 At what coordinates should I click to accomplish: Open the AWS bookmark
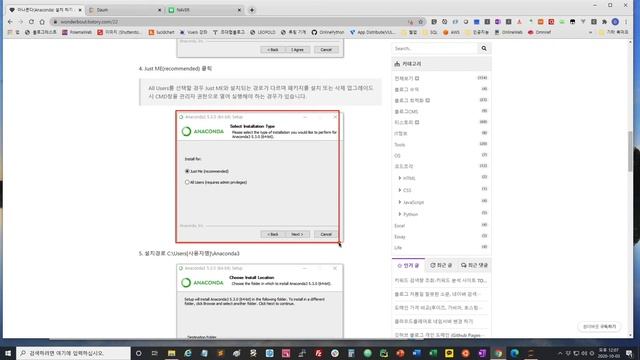coord(451,32)
